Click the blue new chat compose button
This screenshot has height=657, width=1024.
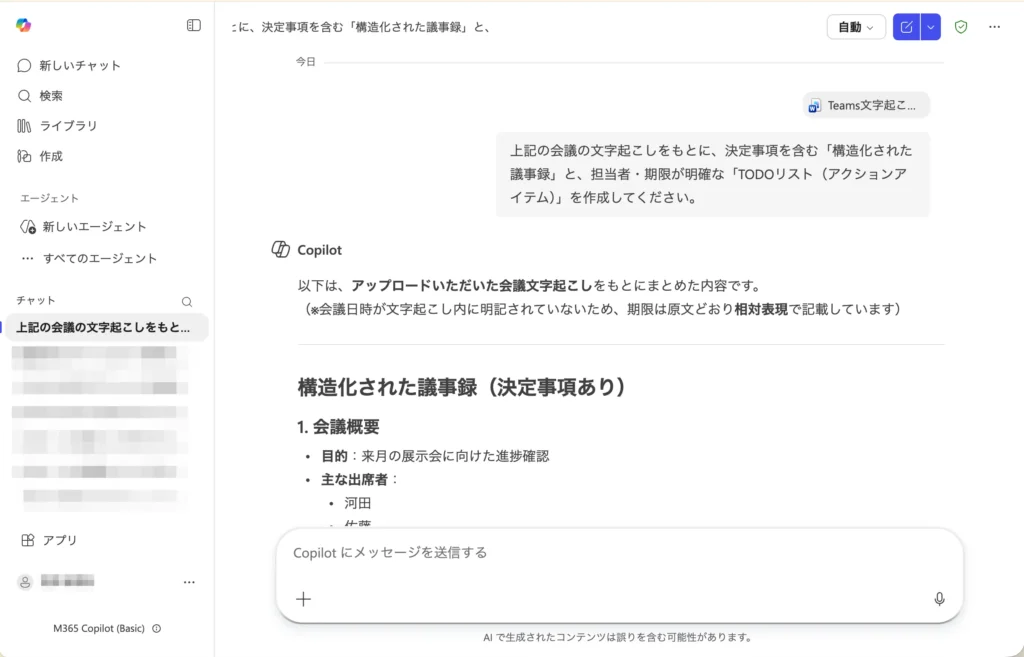(x=906, y=27)
